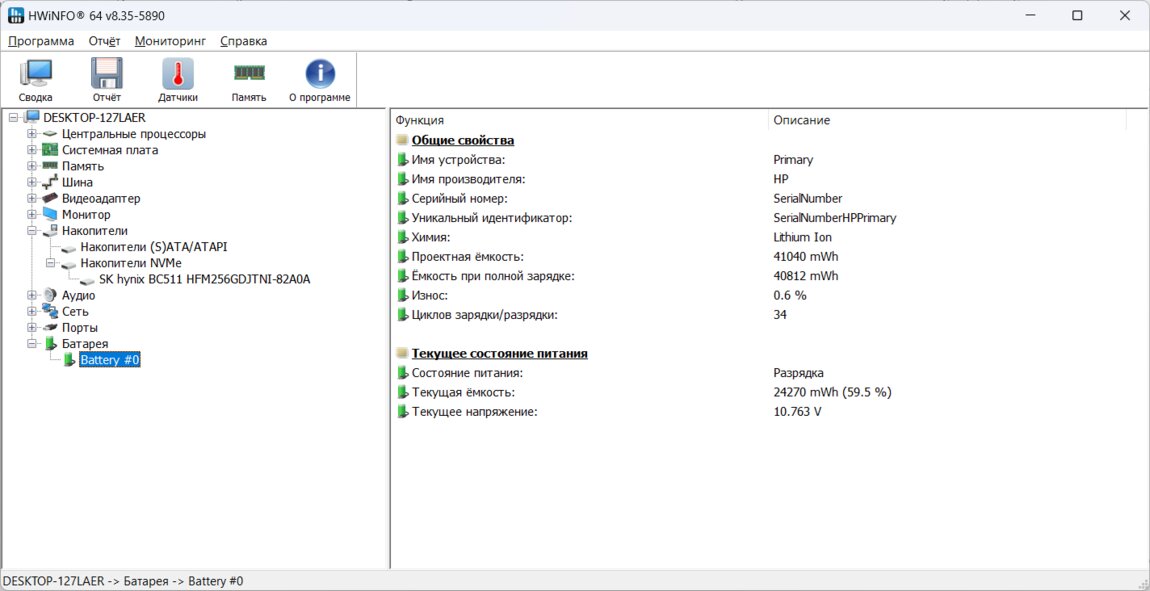Expand the Центральные процессоры node
The height and width of the screenshot is (591, 1150).
click(x=32, y=134)
